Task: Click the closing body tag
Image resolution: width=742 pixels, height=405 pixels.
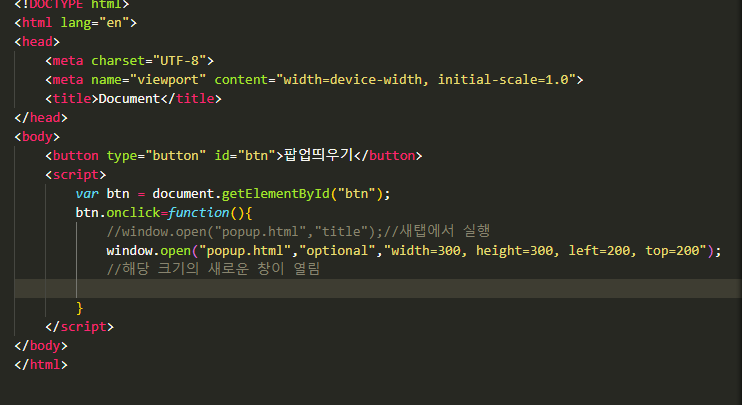Action: click(41, 345)
